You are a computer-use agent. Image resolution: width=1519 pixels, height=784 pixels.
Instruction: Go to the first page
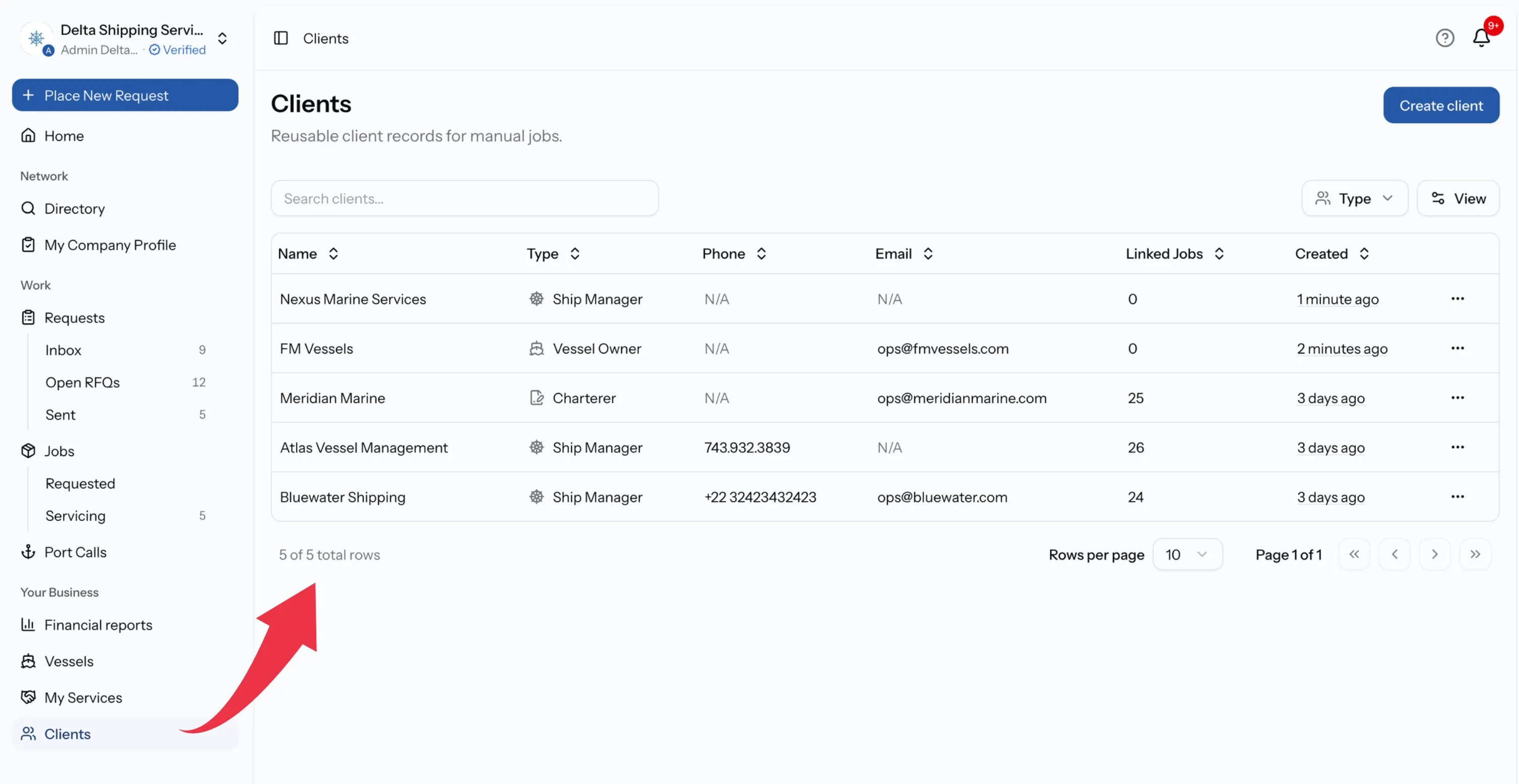1354,554
